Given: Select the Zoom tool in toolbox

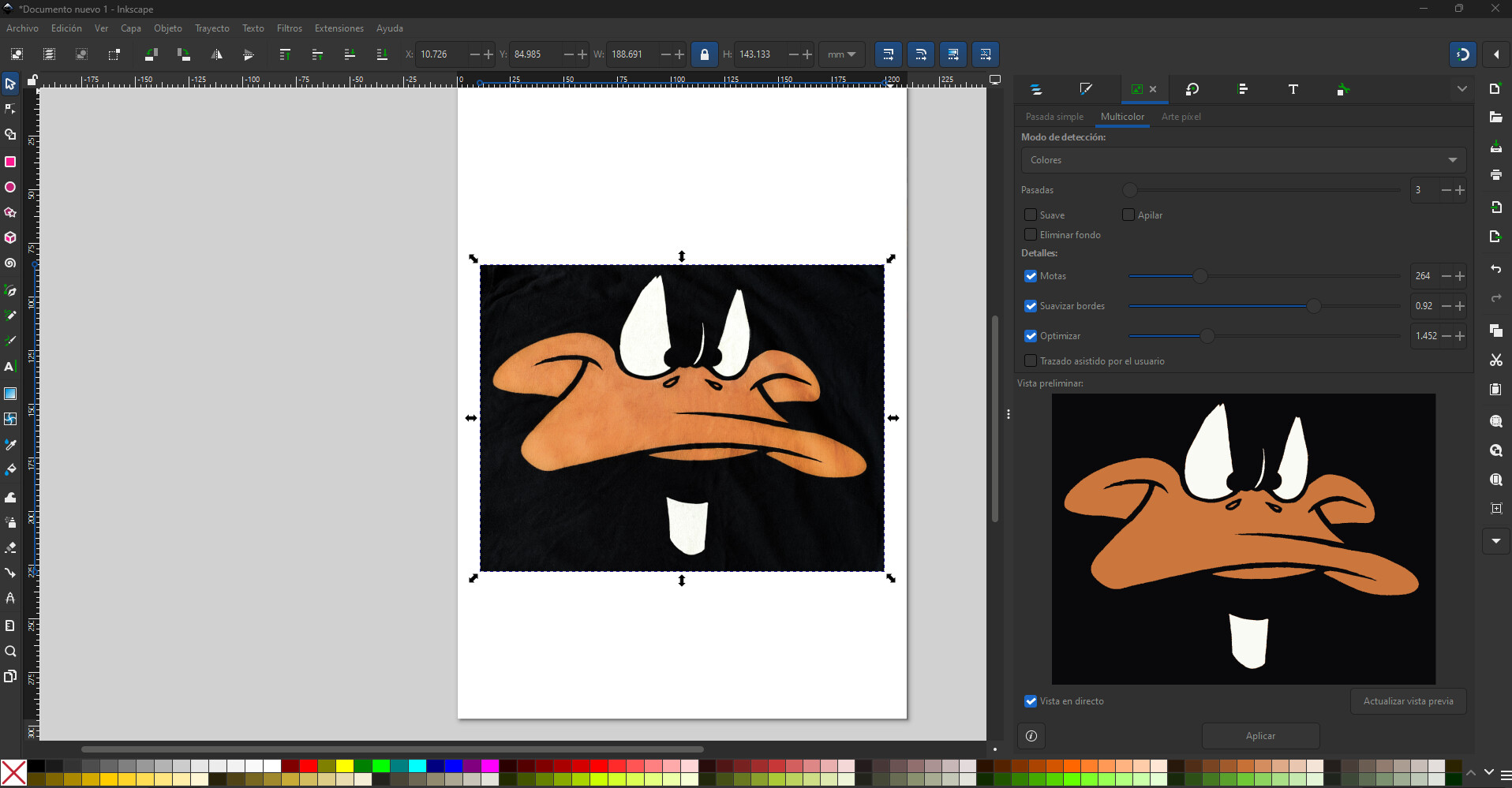Looking at the screenshot, I should pyautogui.click(x=10, y=651).
